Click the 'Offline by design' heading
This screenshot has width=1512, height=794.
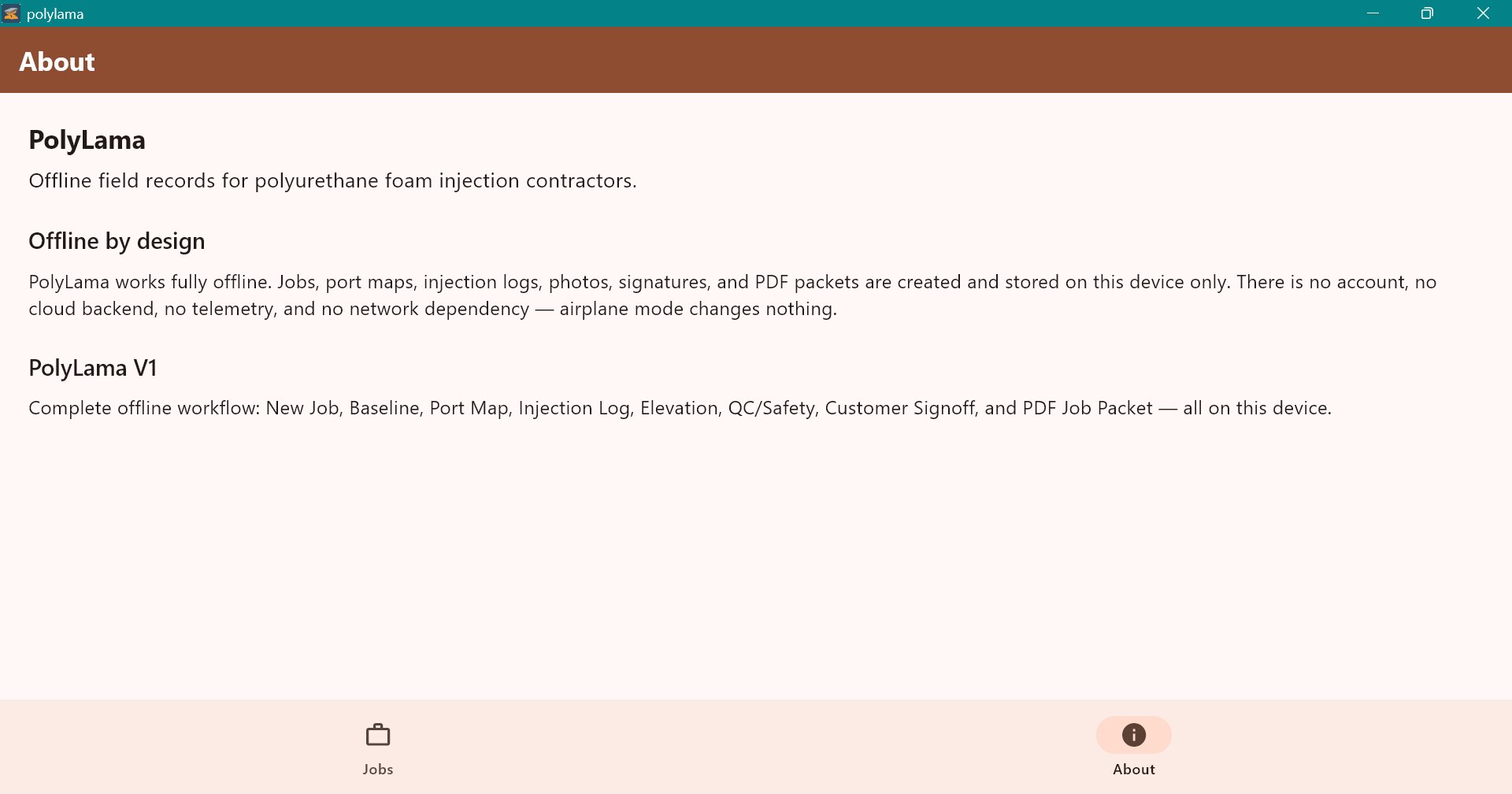pyautogui.click(x=117, y=241)
